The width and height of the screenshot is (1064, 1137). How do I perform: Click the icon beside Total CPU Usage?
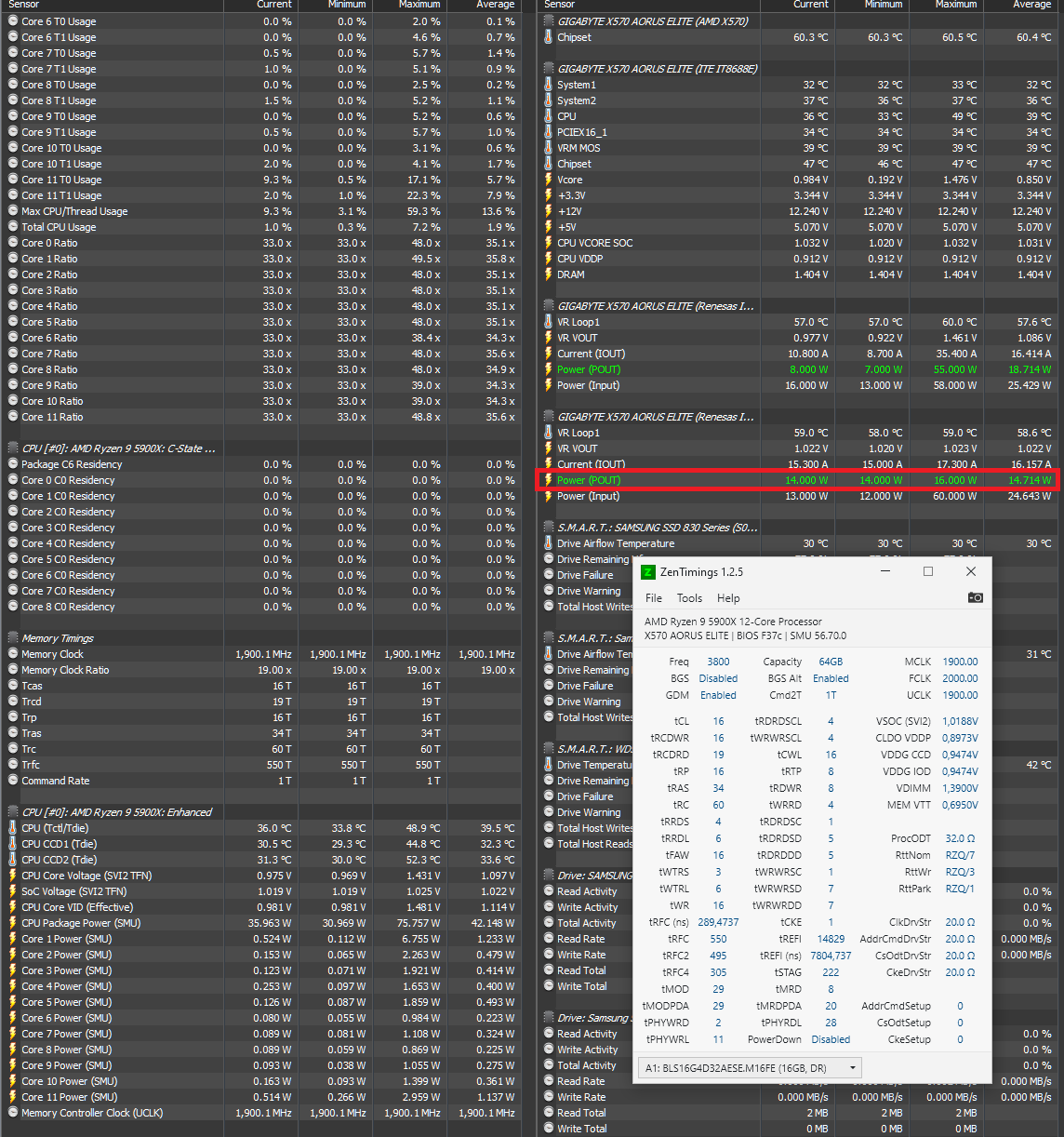click(13, 227)
